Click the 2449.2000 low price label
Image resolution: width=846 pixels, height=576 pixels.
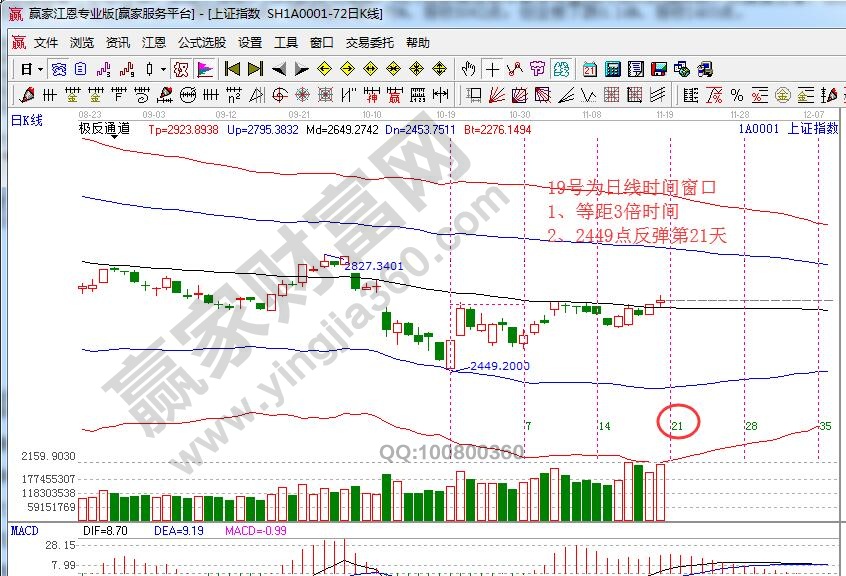499,366
